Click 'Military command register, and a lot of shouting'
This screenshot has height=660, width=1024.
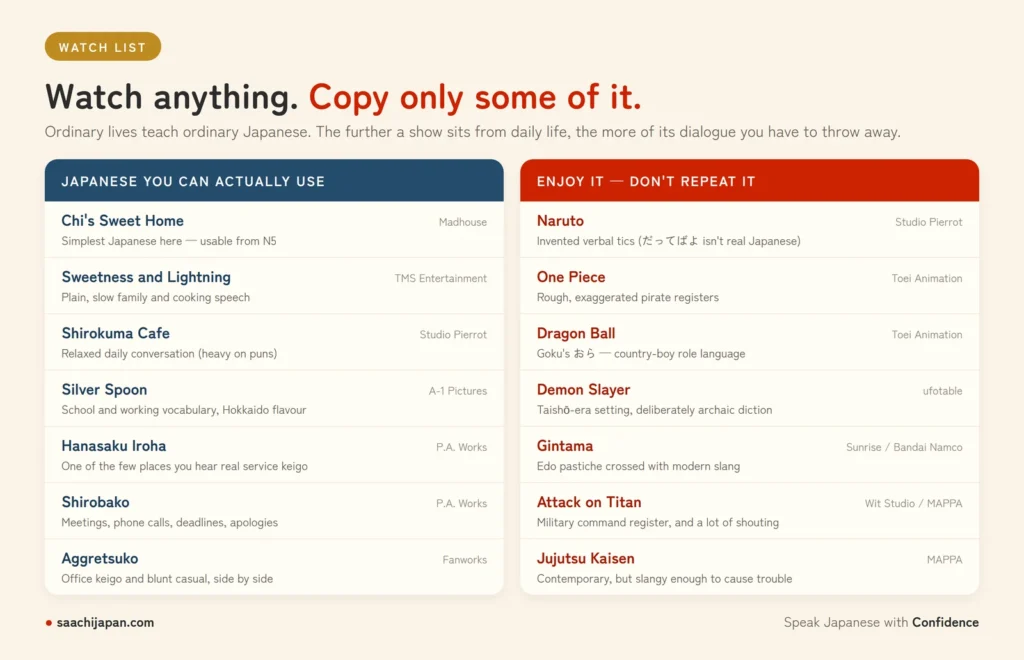(x=658, y=522)
